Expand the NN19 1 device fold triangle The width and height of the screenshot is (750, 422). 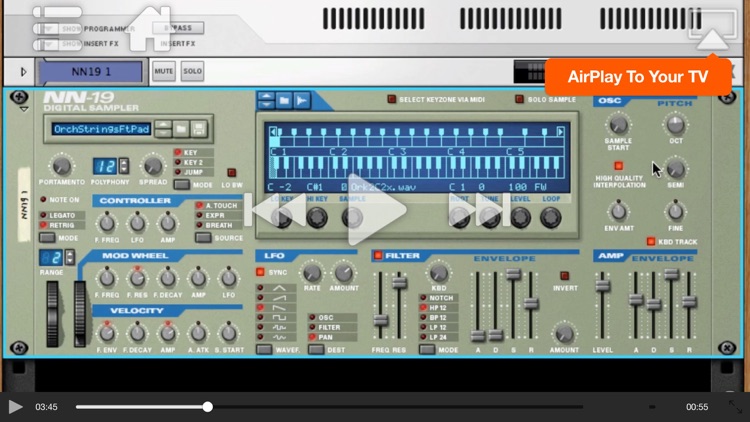pyautogui.click(x=23, y=72)
